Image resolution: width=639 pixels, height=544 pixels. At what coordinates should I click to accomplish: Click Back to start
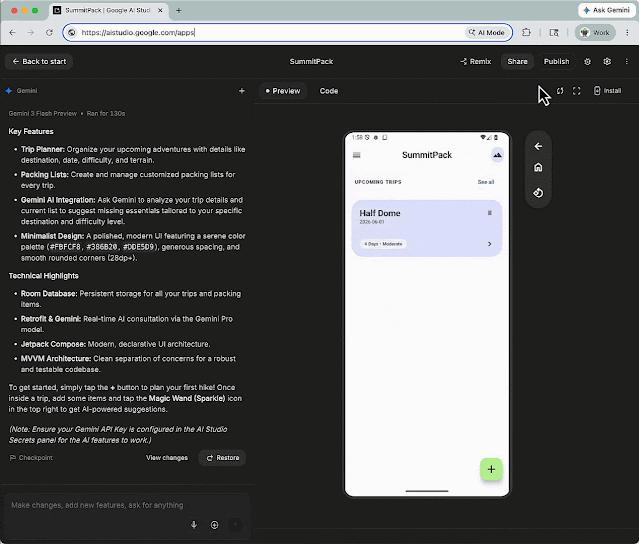[39, 62]
